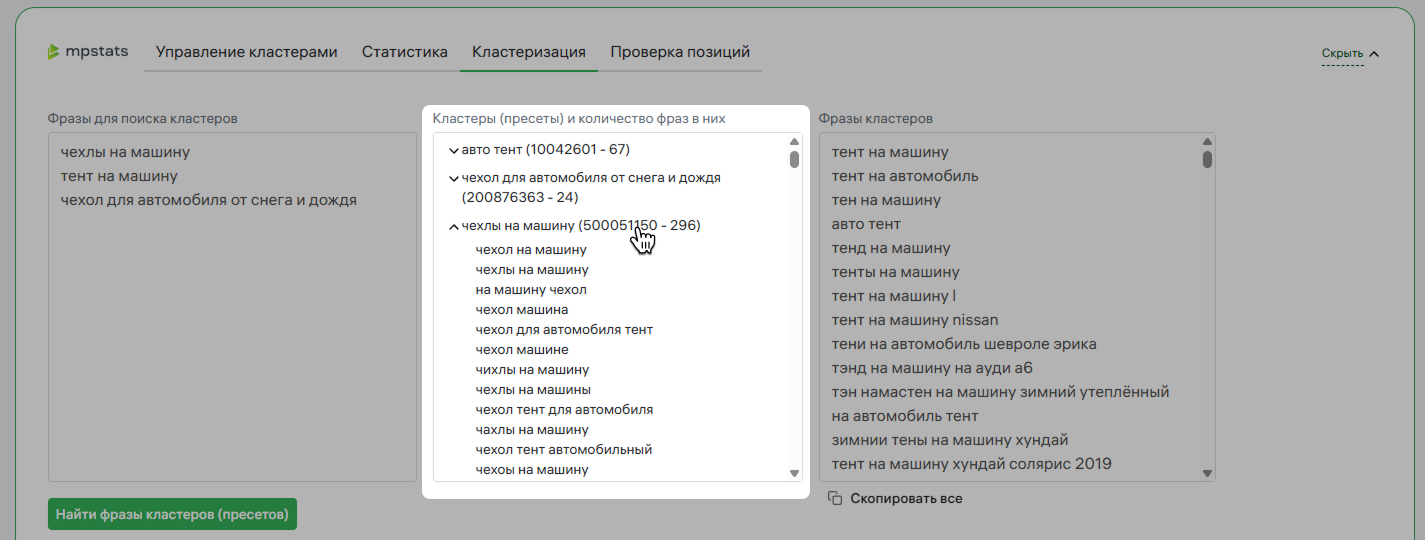Open the Проверка позиций tab

tap(680, 52)
